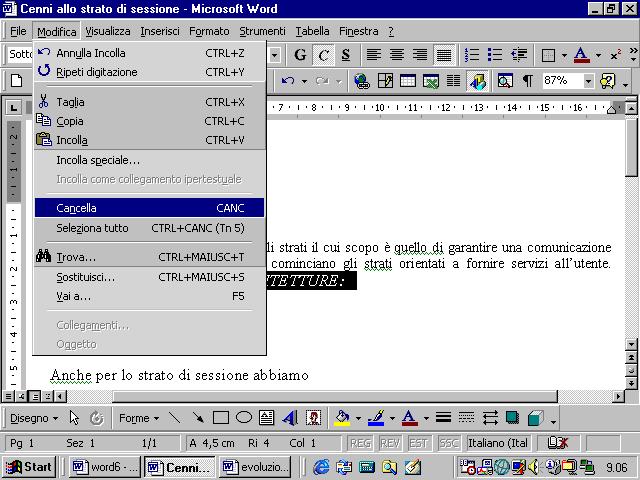Insert WordArt with the tilted A icon
This screenshot has width=640, height=480.
pos(290,418)
